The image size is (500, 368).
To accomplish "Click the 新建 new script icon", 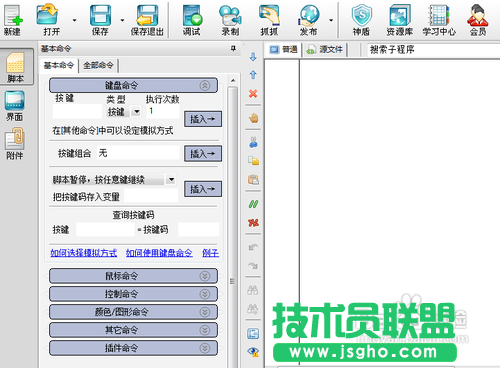I will coord(13,19).
